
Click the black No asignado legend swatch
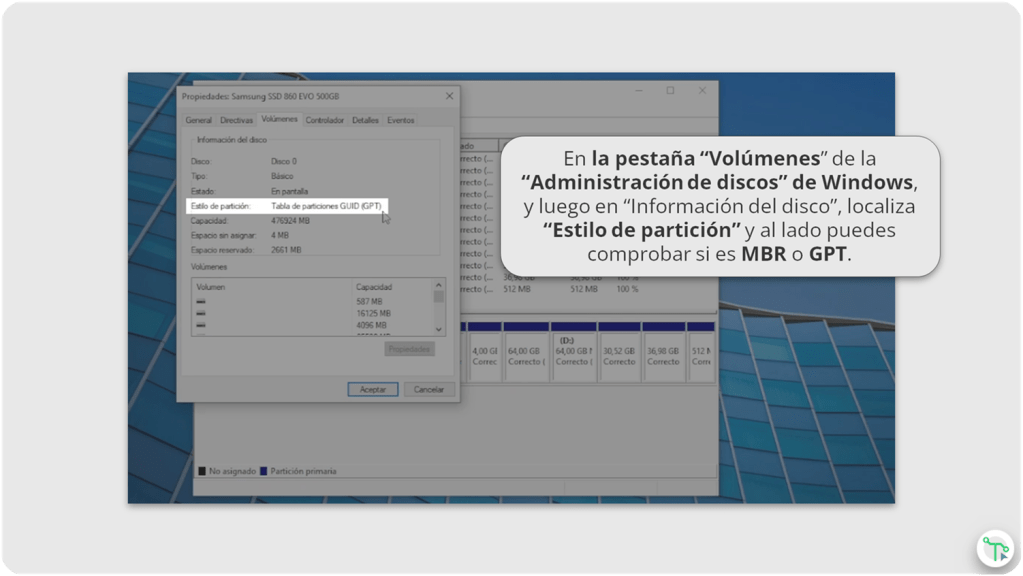click(x=202, y=470)
